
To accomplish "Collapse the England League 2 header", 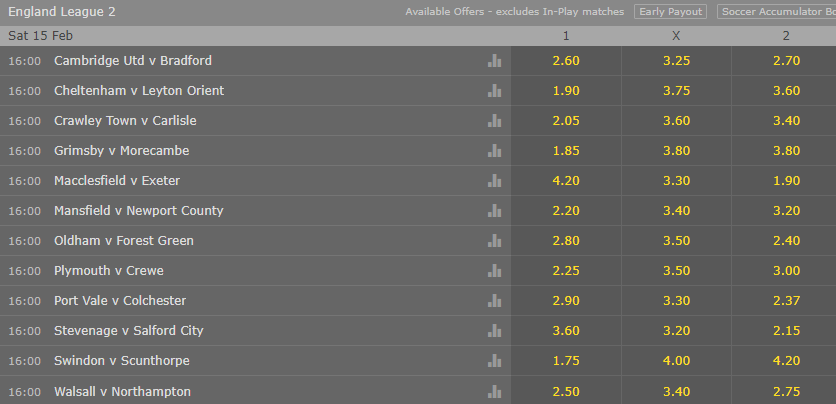I will point(62,12).
